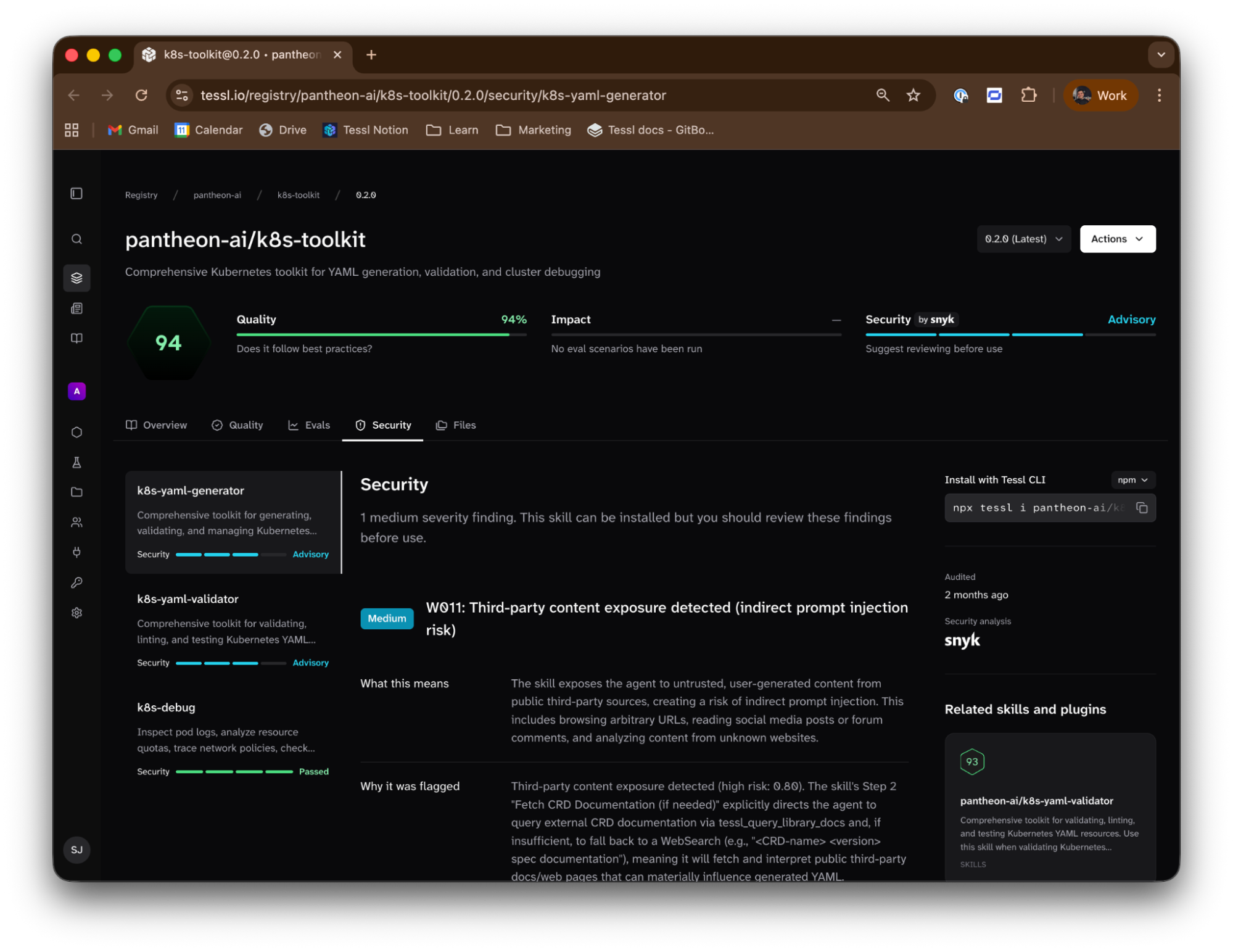Open the Chrome three-dot menu

coord(1159,95)
